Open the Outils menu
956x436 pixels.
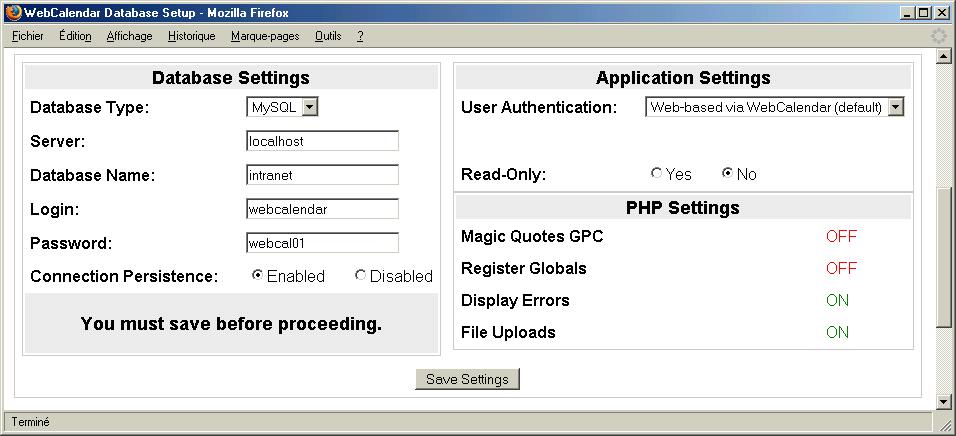tap(328, 36)
